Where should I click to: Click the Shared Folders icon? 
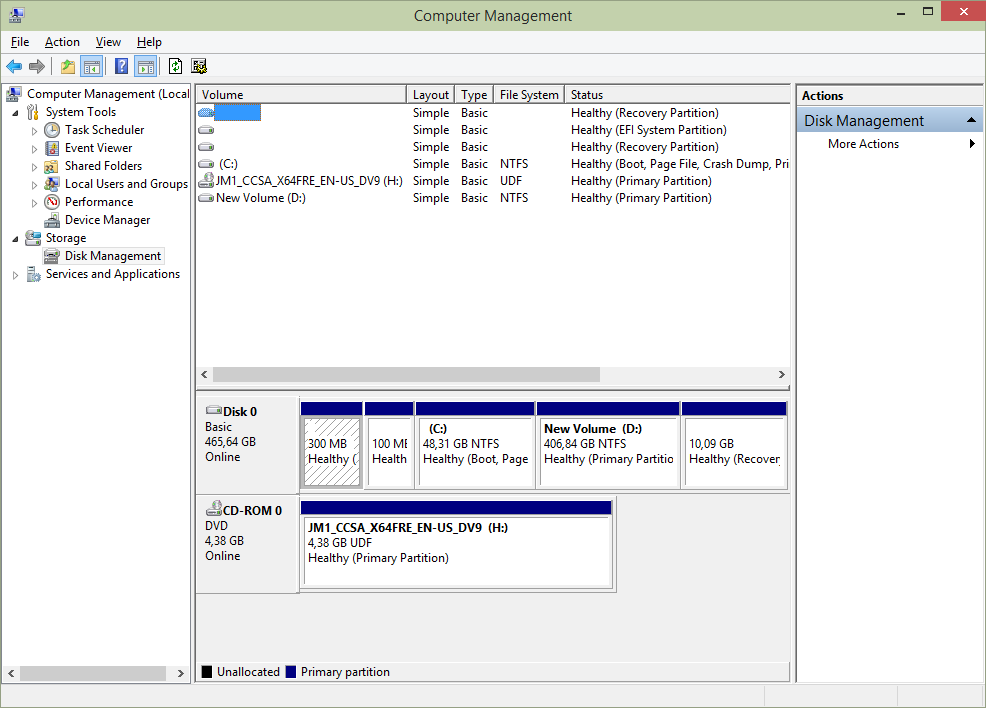[52, 167]
